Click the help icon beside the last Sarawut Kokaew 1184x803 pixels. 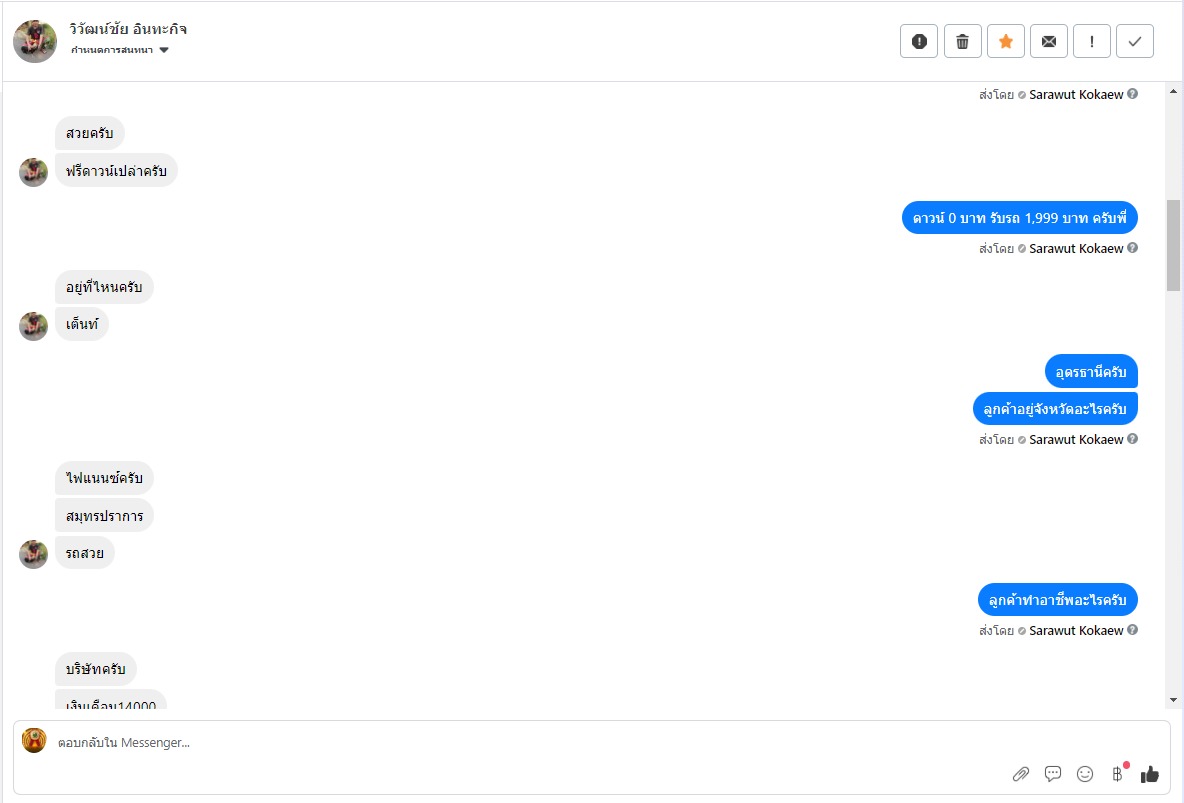point(1133,630)
